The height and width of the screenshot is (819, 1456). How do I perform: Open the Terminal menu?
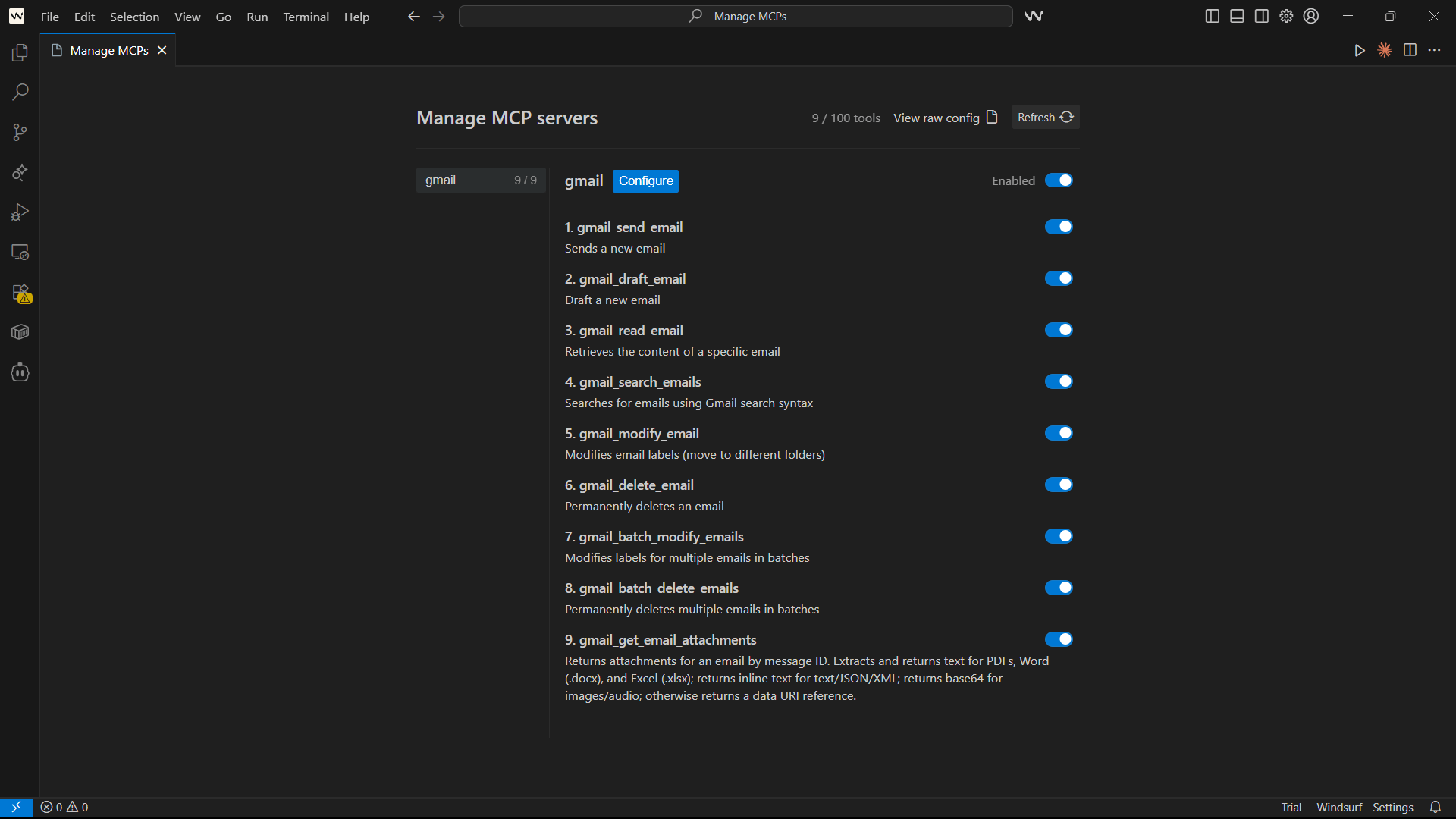pos(306,16)
